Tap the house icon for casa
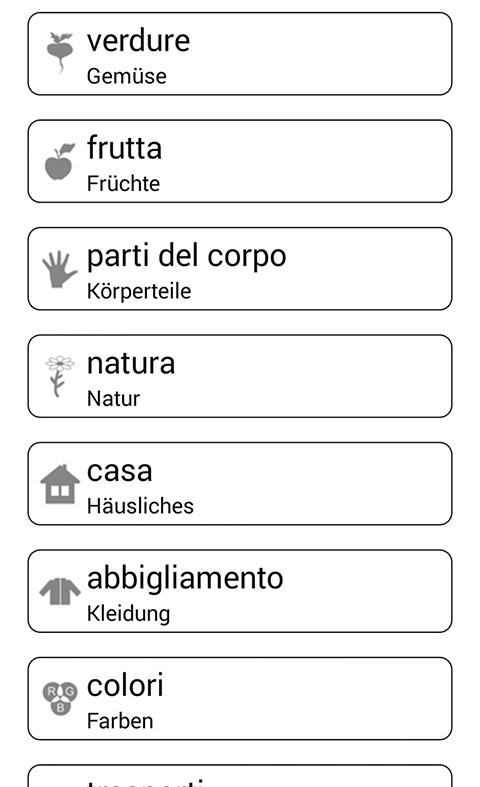This screenshot has width=480, height=787. pos(60,484)
